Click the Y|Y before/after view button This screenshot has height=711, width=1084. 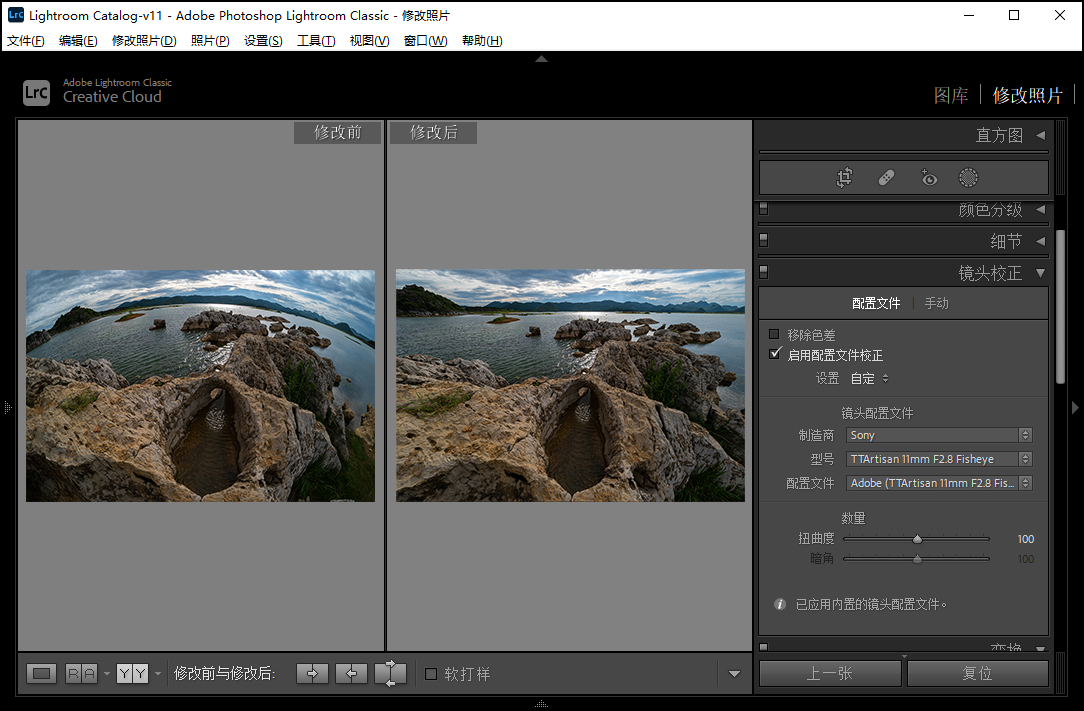click(x=132, y=674)
